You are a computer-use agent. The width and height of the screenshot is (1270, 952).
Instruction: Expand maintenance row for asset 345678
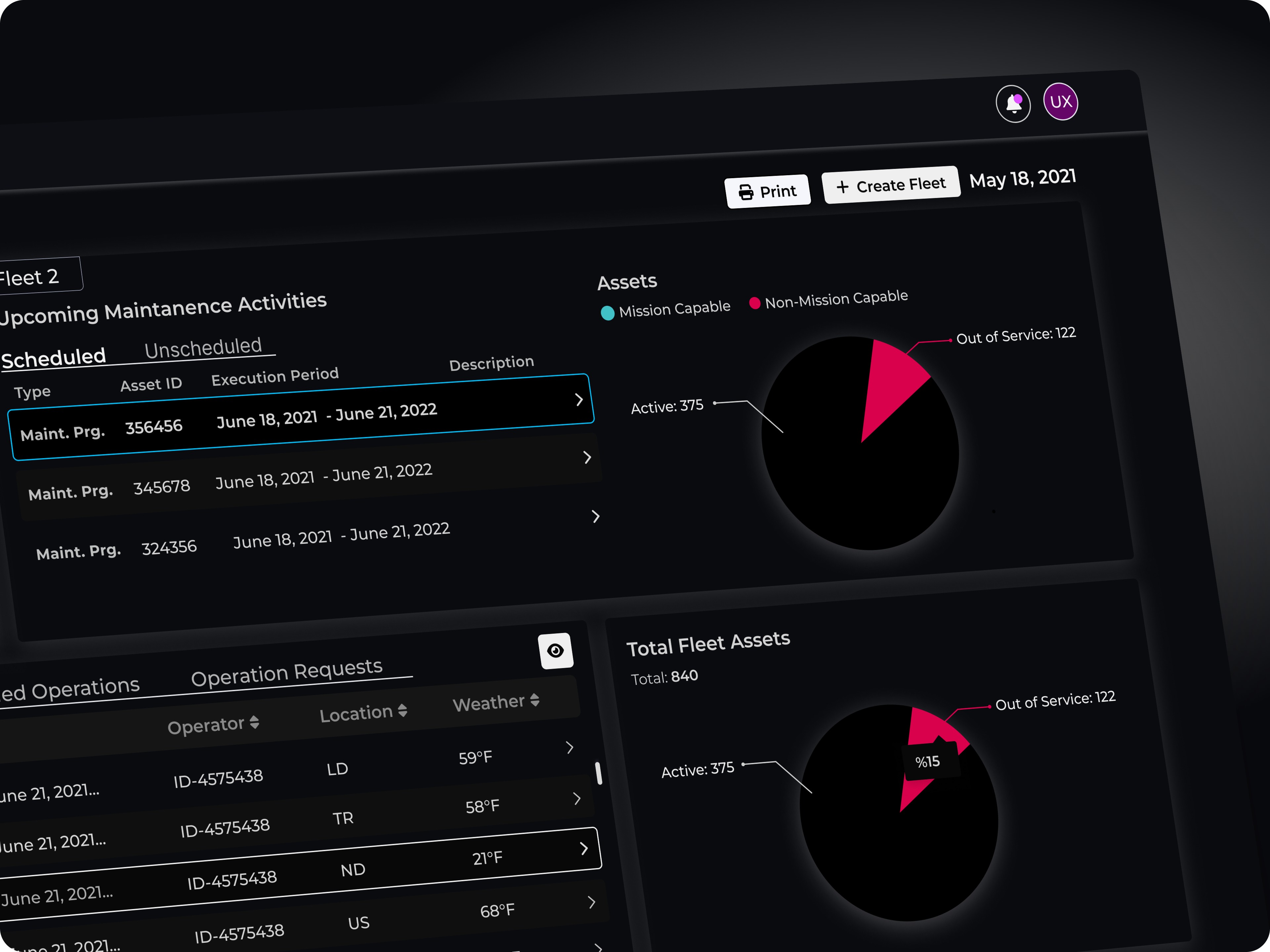point(587,457)
